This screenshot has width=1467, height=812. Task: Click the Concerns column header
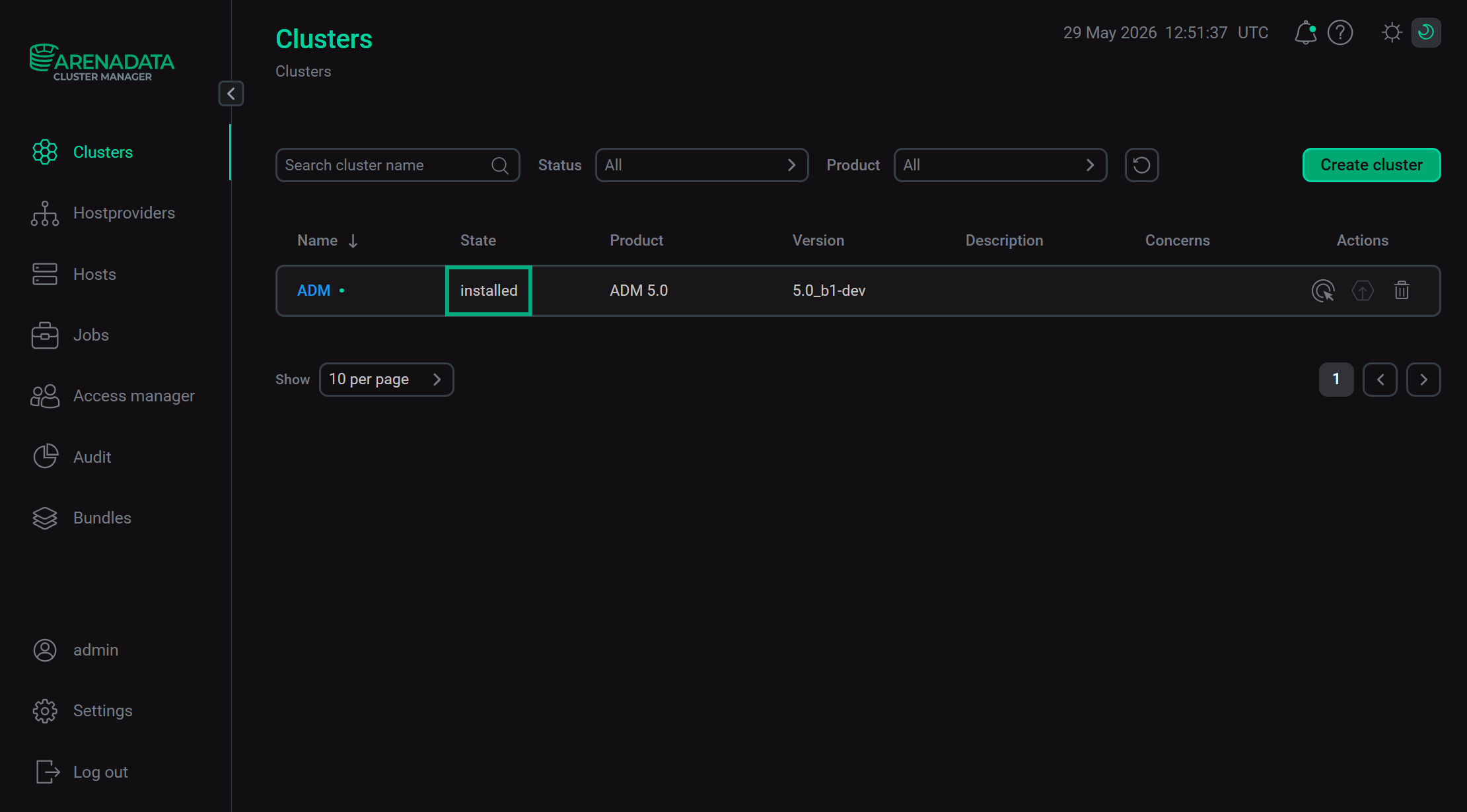(1177, 240)
